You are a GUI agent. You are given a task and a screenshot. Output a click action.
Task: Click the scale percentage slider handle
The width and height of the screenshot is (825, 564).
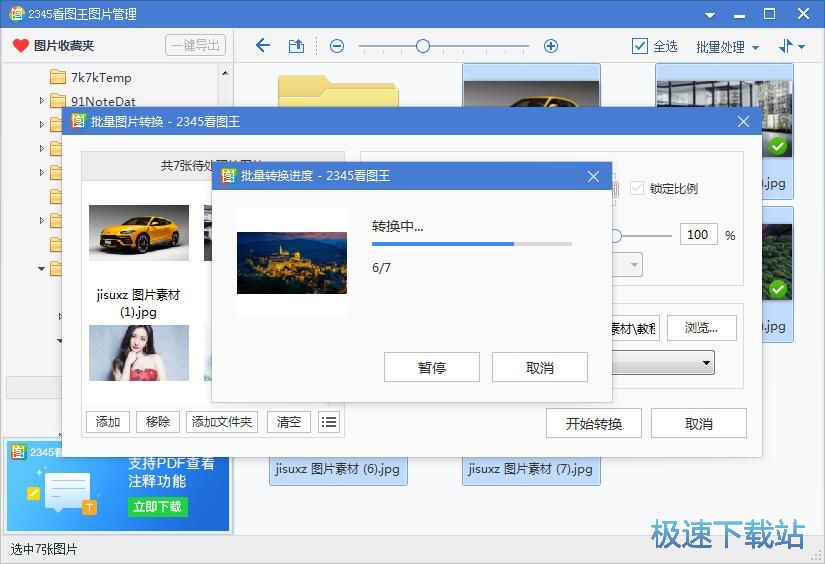pyautogui.click(x=616, y=236)
